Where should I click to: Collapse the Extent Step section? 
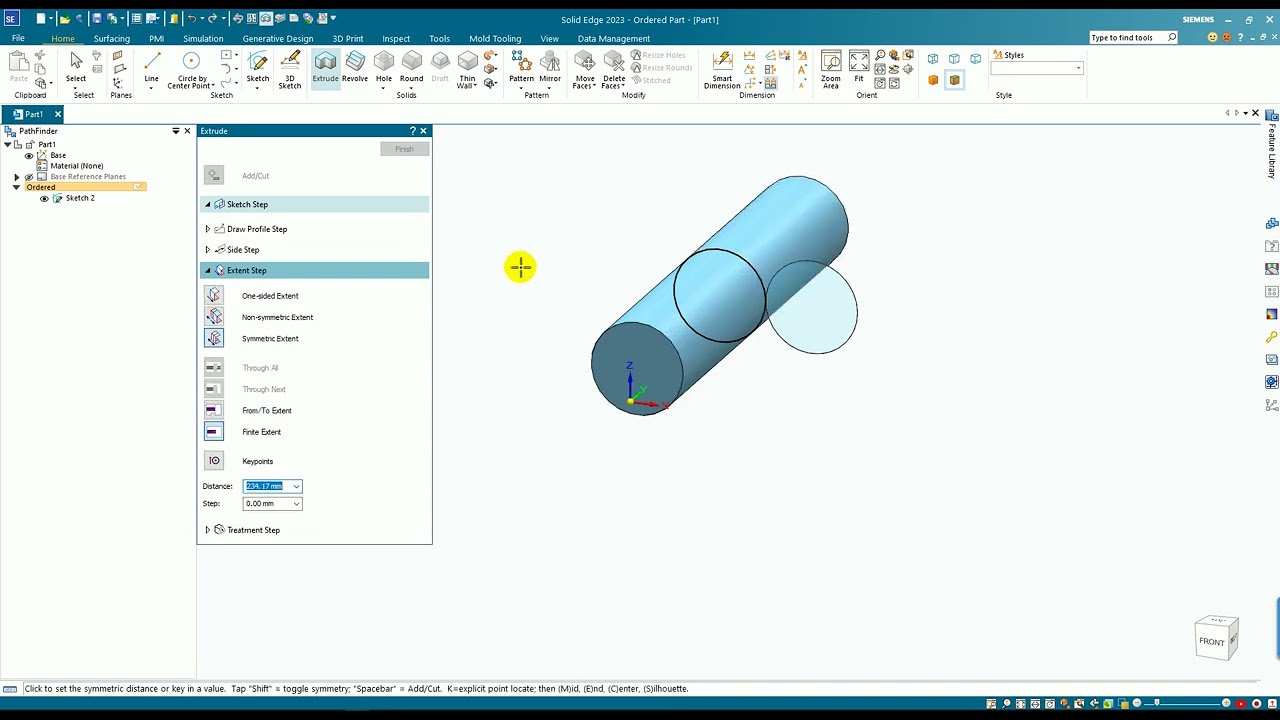[x=208, y=271]
